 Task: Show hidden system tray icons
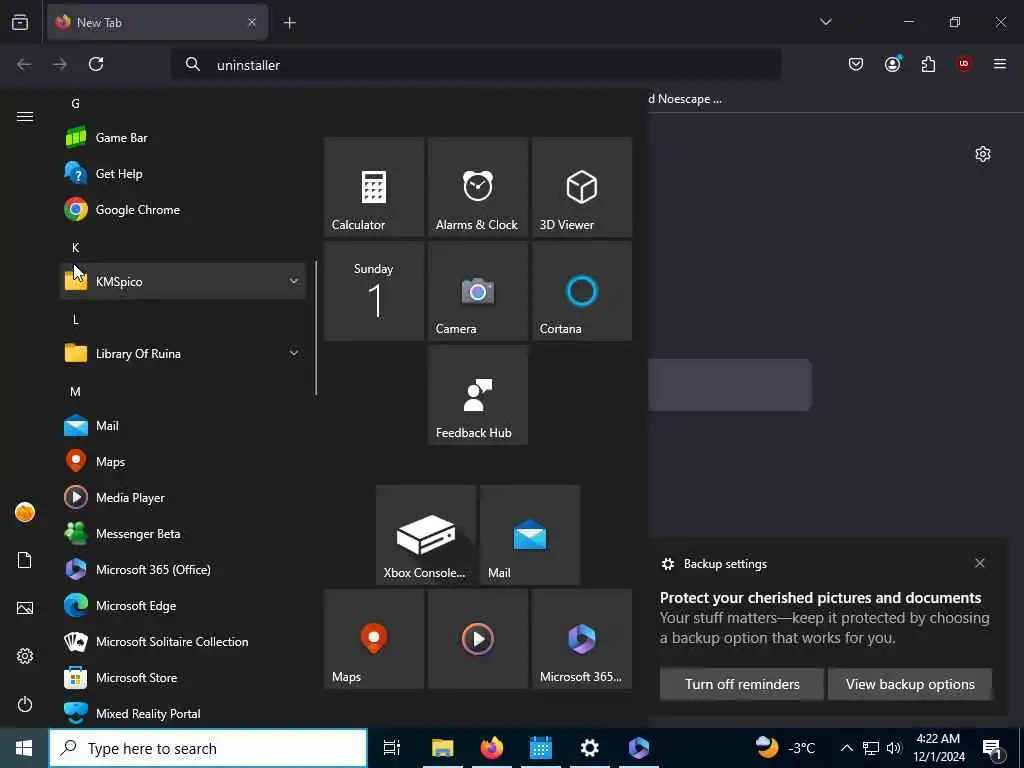coord(846,748)
